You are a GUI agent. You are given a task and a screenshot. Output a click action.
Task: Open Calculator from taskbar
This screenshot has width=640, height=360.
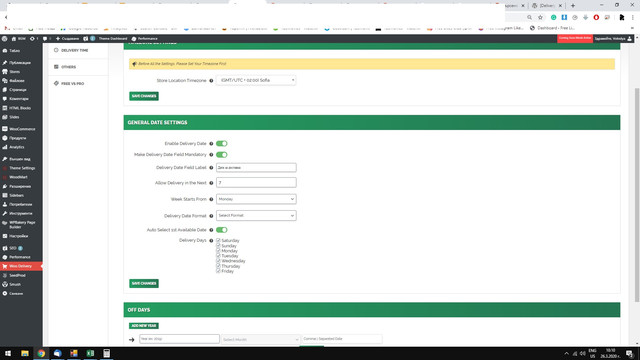(107, 353)
